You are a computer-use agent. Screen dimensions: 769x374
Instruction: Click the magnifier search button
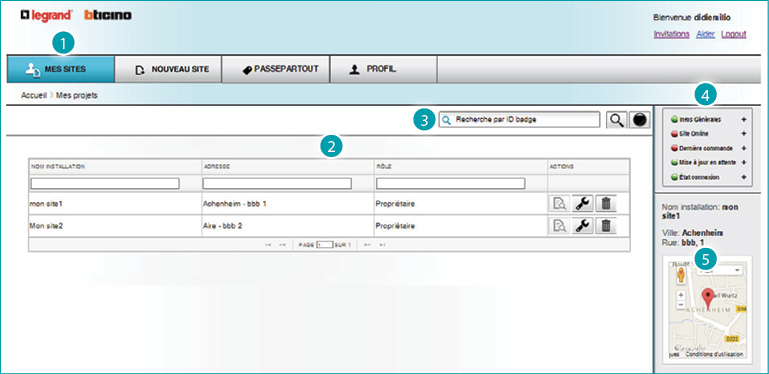click(616, 120)
